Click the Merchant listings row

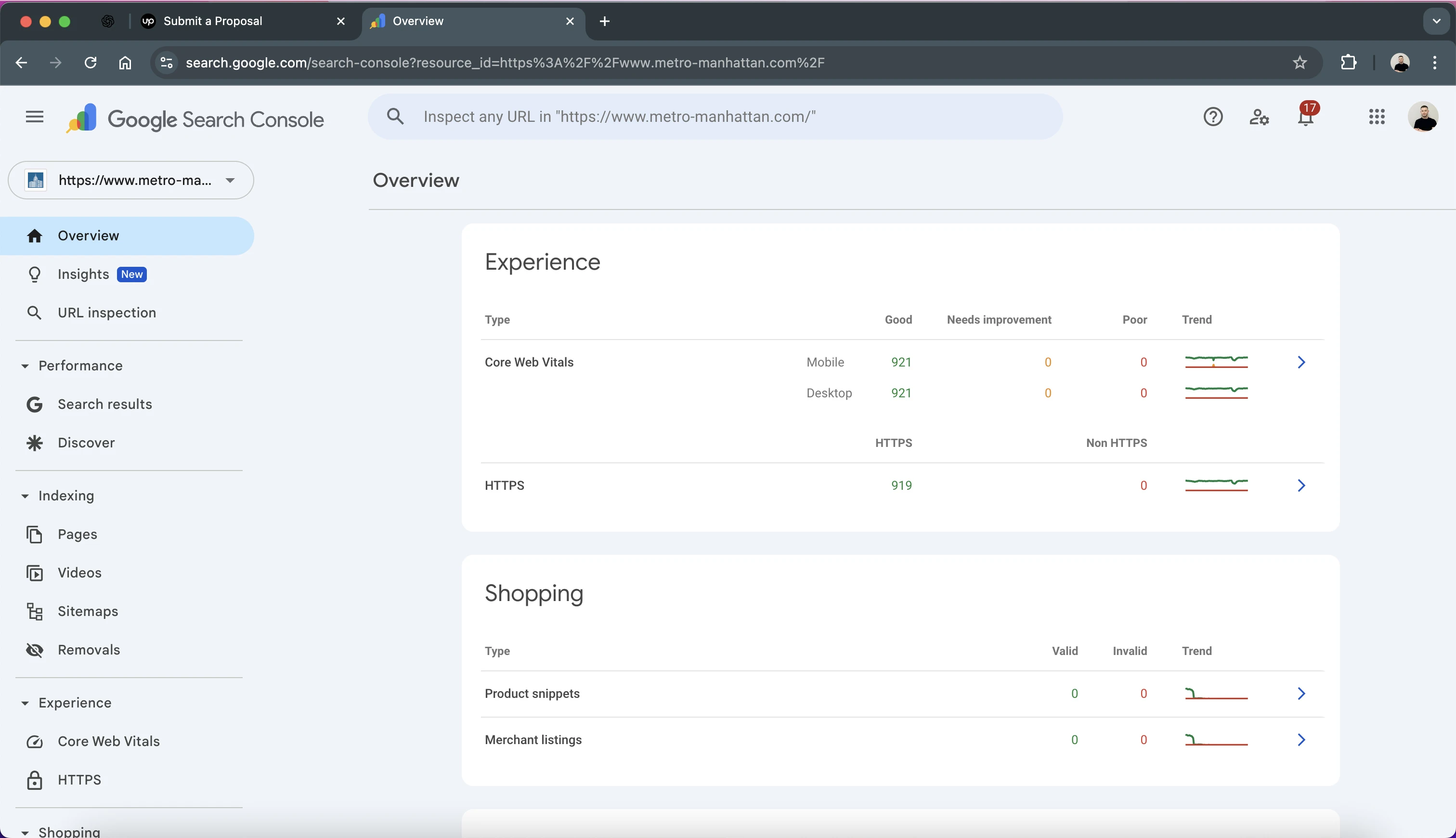[x=902, y=740]
